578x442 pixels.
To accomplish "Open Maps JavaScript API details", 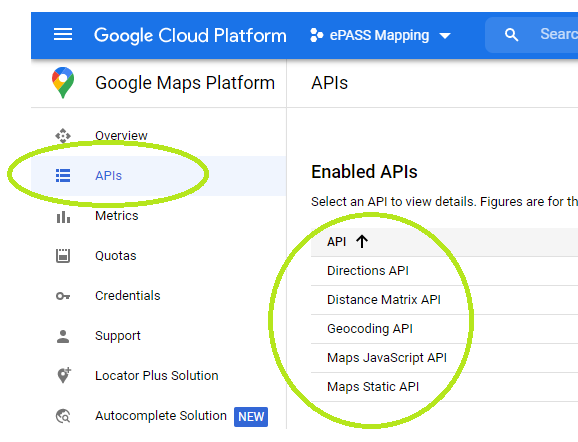I will 387,358.
